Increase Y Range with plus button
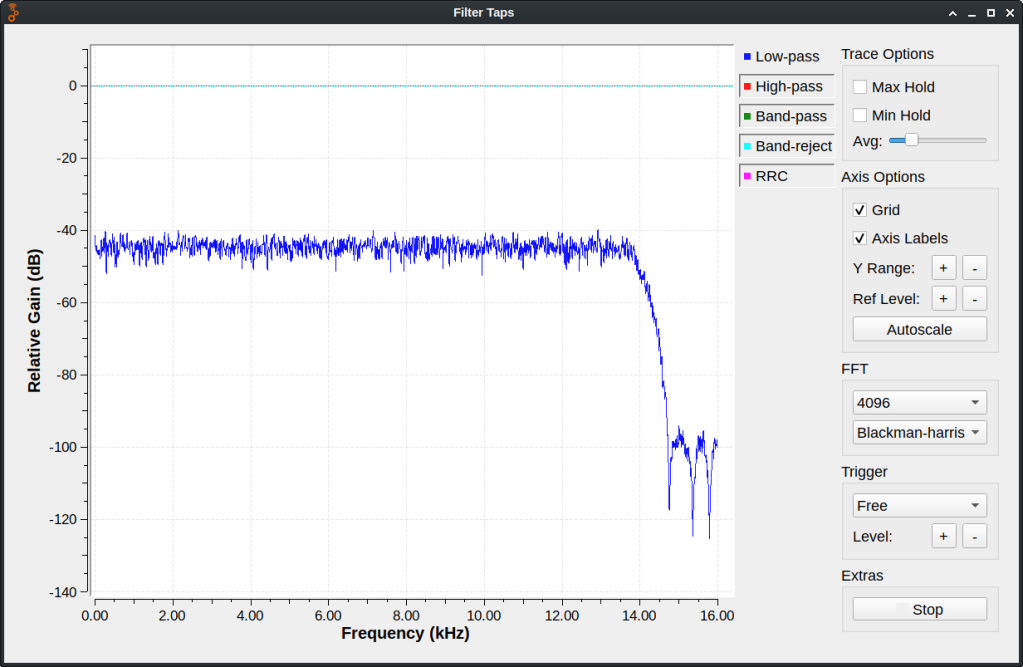This screenshot has height=667, width=1023. (x=943, y=268)
